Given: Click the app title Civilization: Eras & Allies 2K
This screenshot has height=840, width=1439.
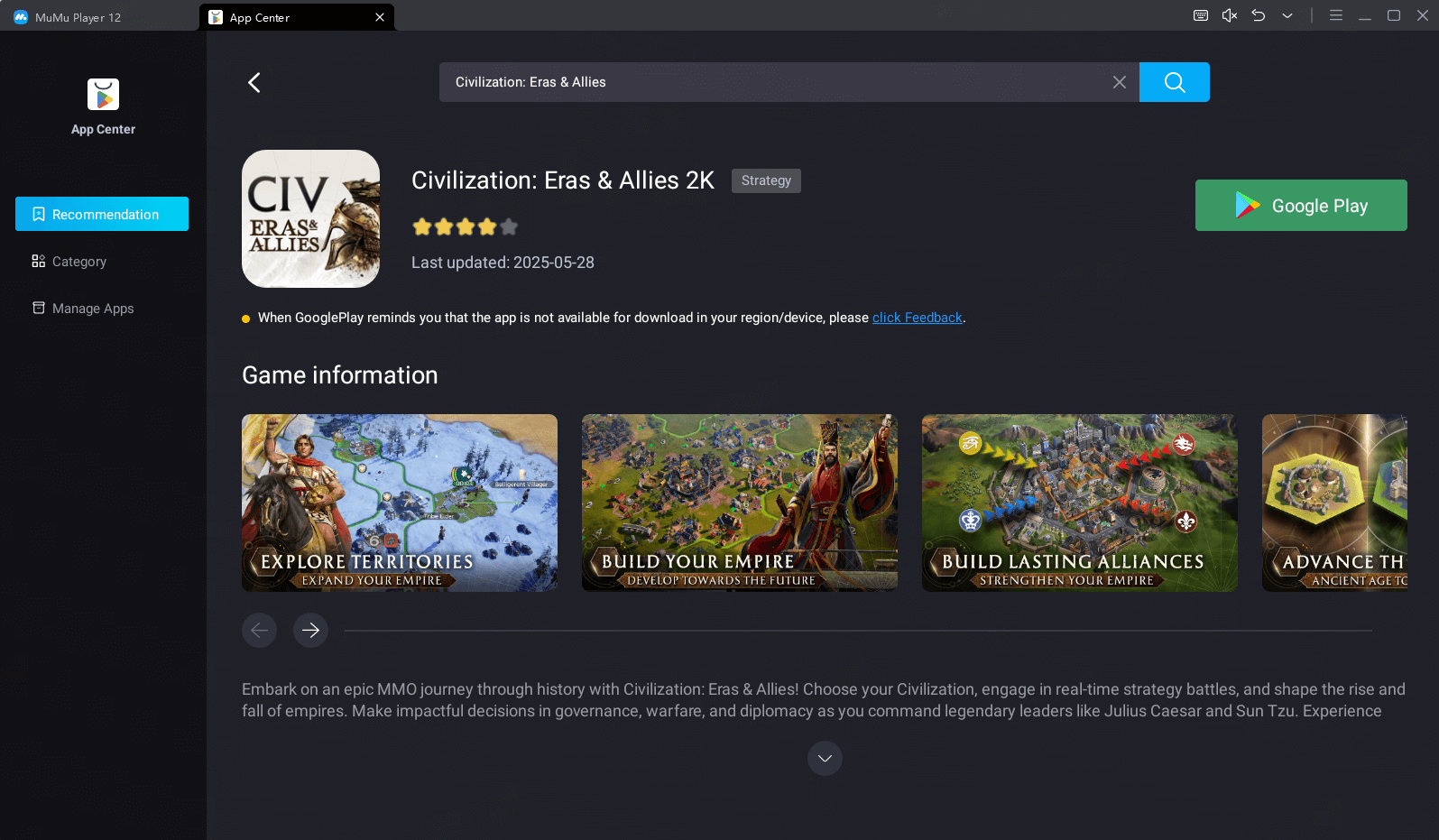Looking at the screenshot, I should tap(563, 180).
